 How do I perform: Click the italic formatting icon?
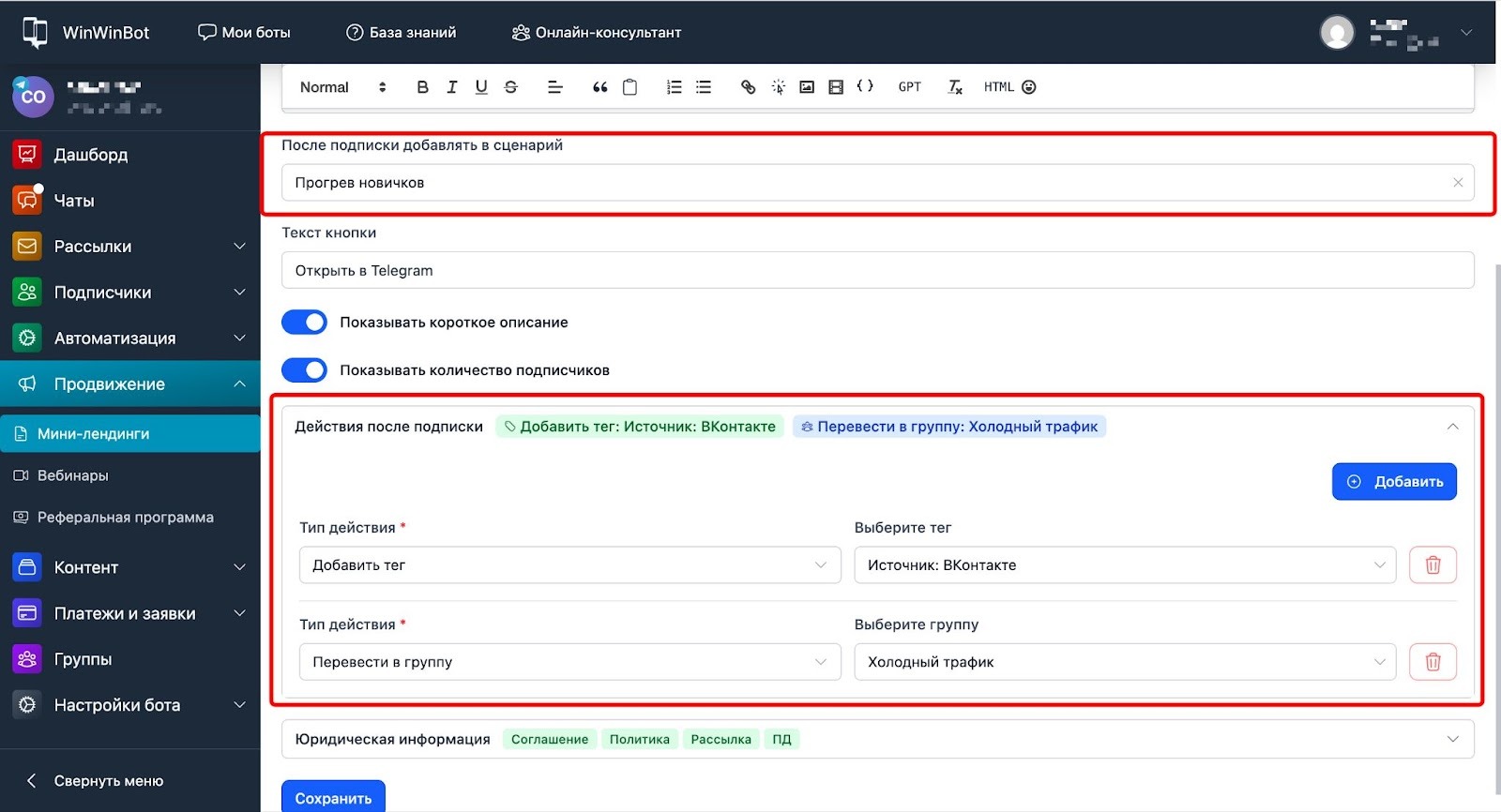click(451, 87)
